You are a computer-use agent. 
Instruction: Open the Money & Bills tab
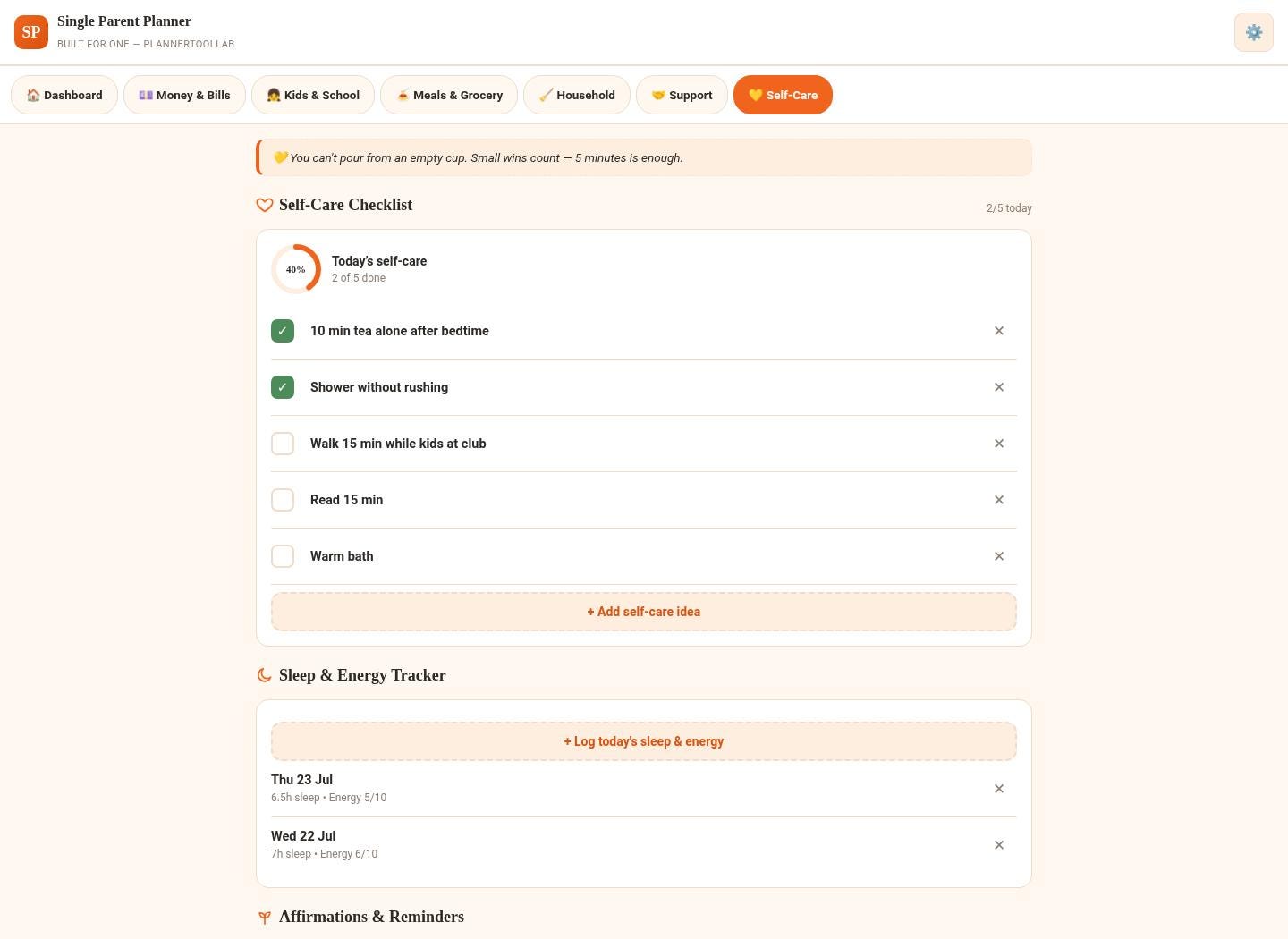184,95
